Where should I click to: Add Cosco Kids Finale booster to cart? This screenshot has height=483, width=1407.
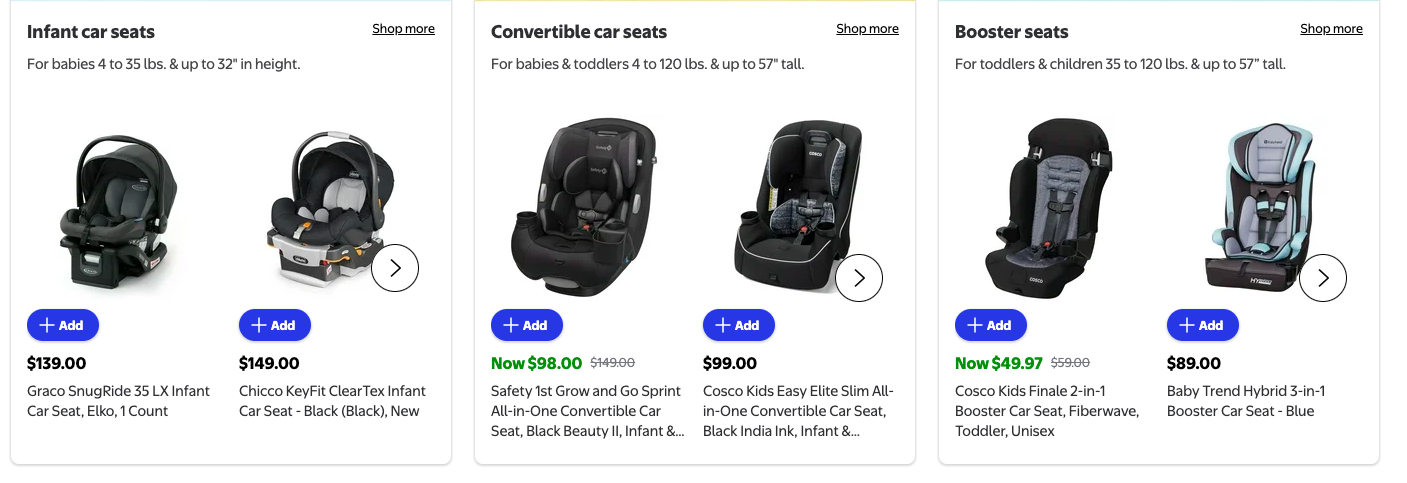pos(990,325)
